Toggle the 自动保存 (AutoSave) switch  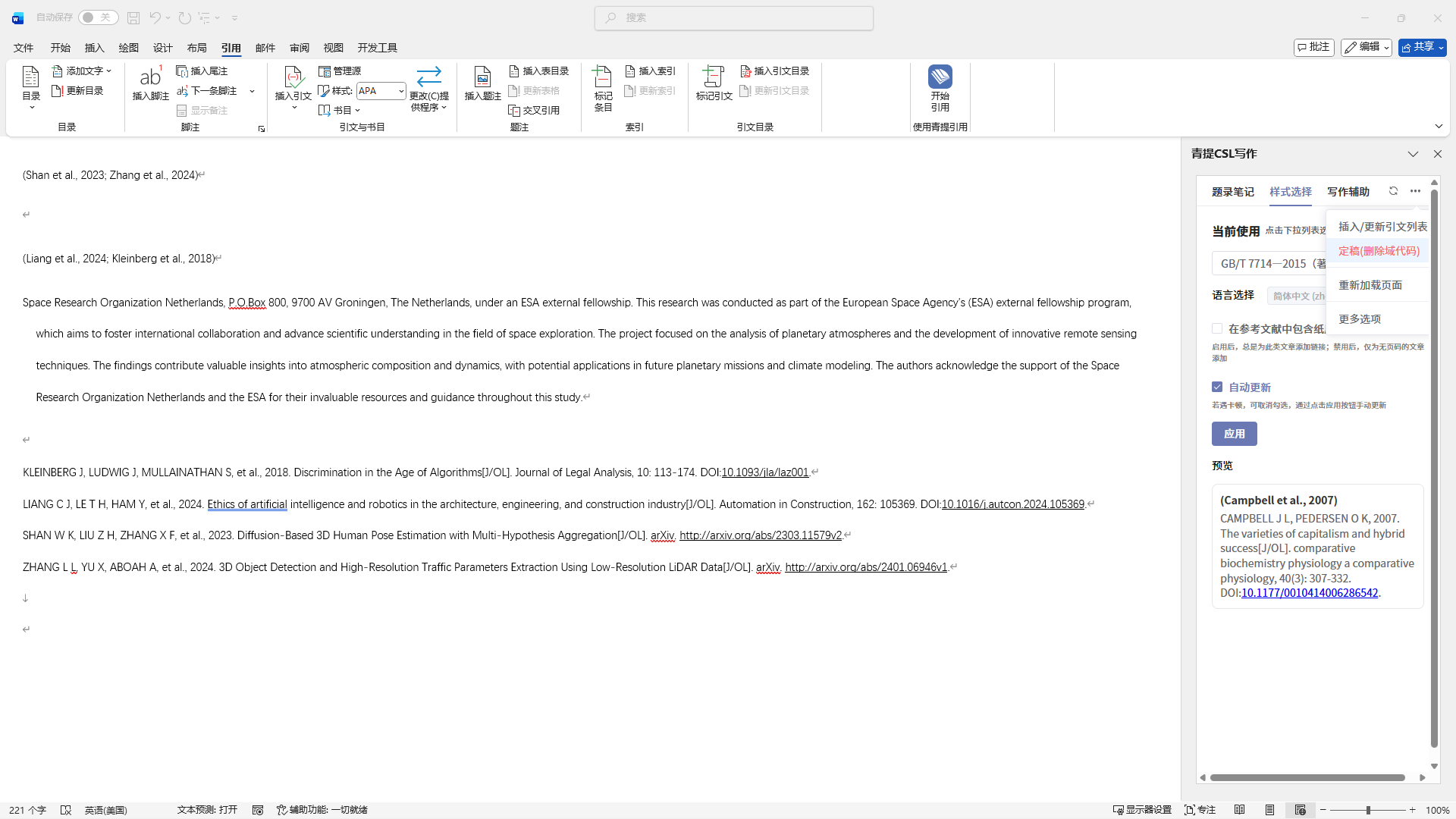click(x=99, y=17)
